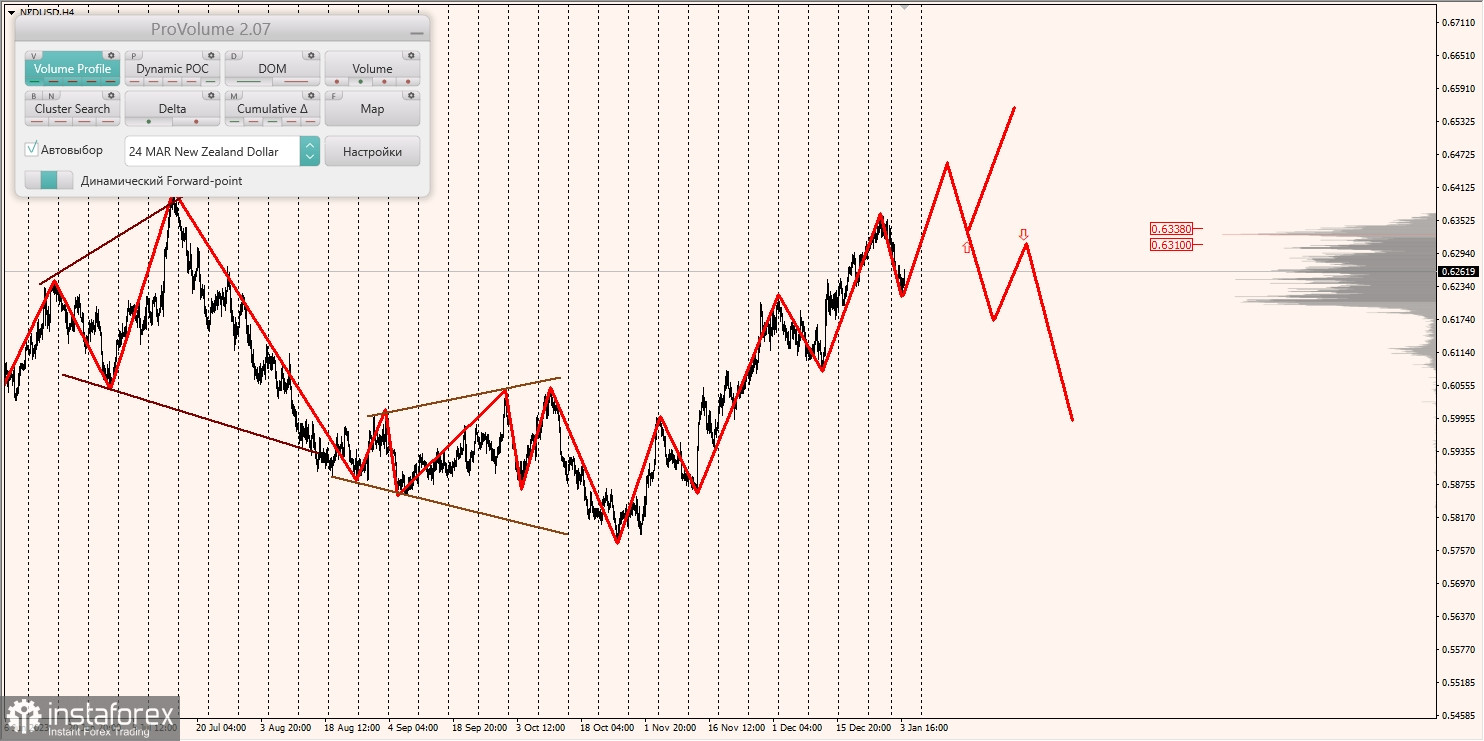
Task: Click the V hotkey tag on Volume Profile
Action: pos(33,56)
